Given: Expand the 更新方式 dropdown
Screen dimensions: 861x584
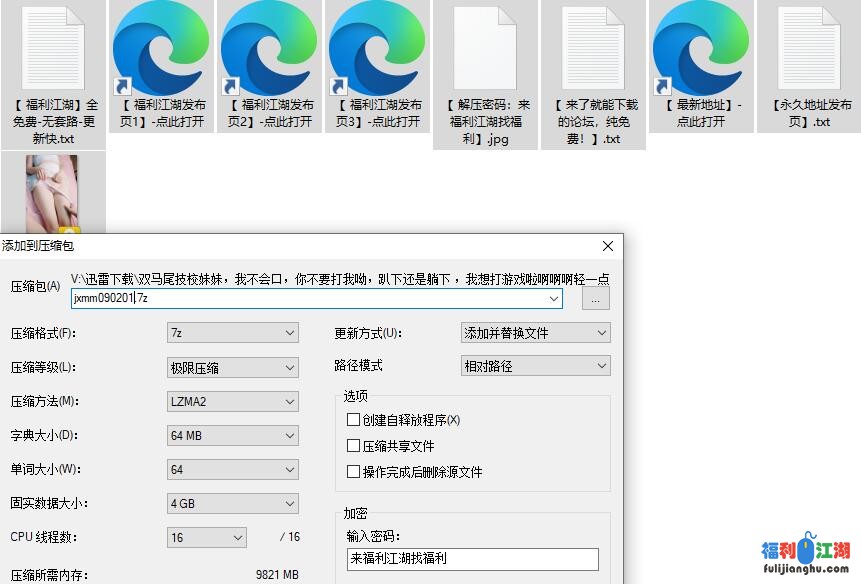Looking at the screenshot, I should click(535, 333).
